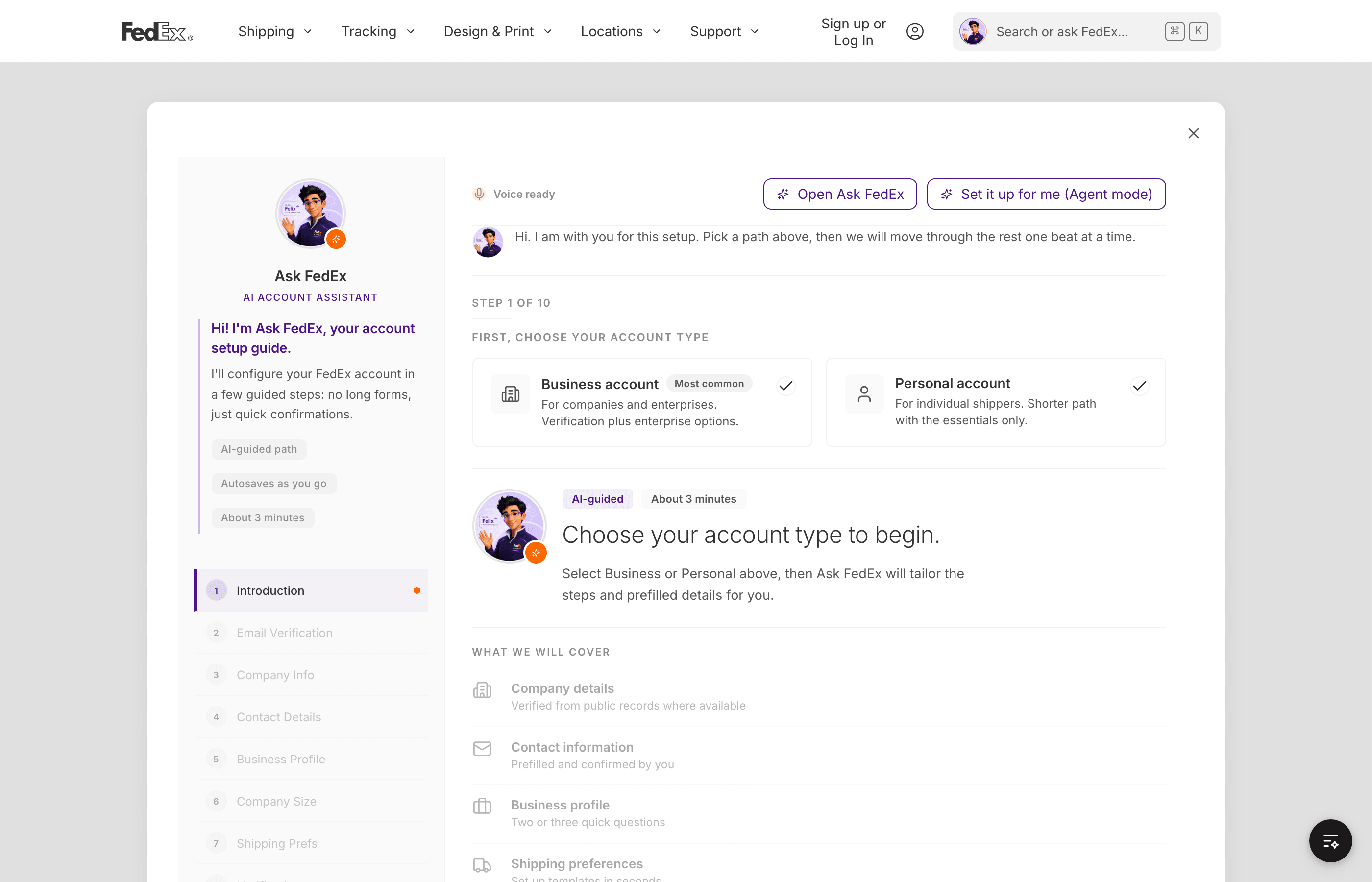Click the Company details building icon
Image resolution: width=1372 pixels, height=882 pixels.
pos(482,690)
